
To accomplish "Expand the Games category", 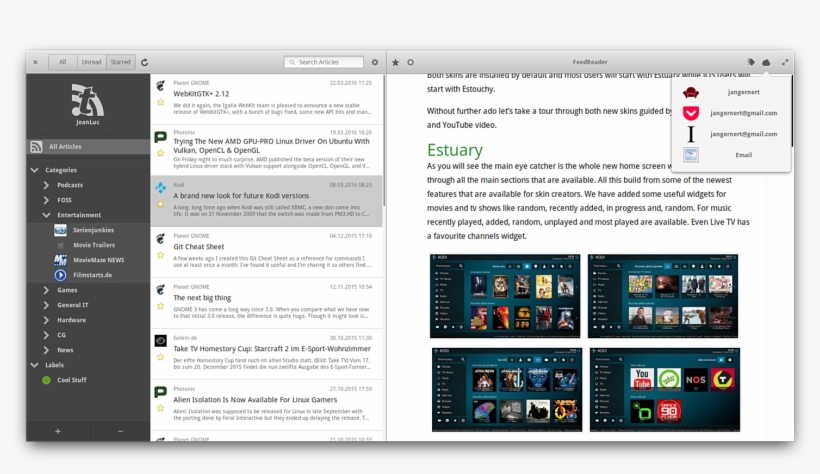I will pos(46,290).
